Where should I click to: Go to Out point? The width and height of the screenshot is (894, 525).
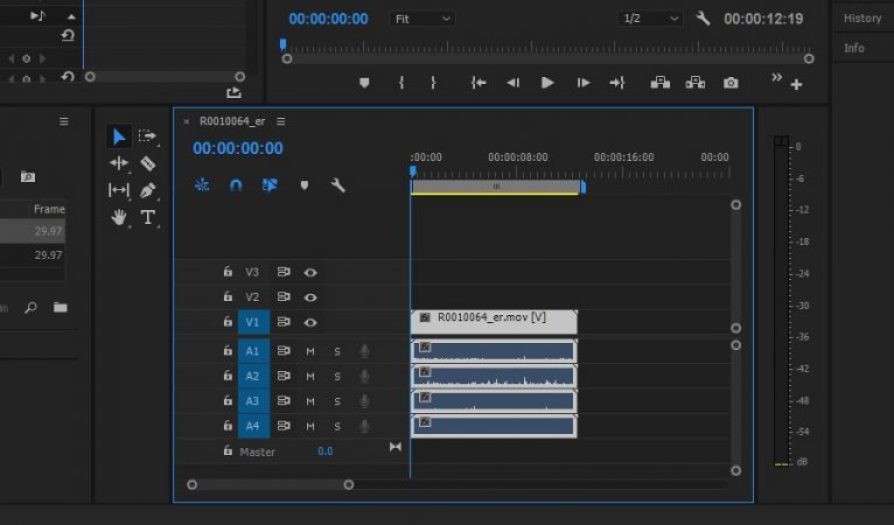617,83
